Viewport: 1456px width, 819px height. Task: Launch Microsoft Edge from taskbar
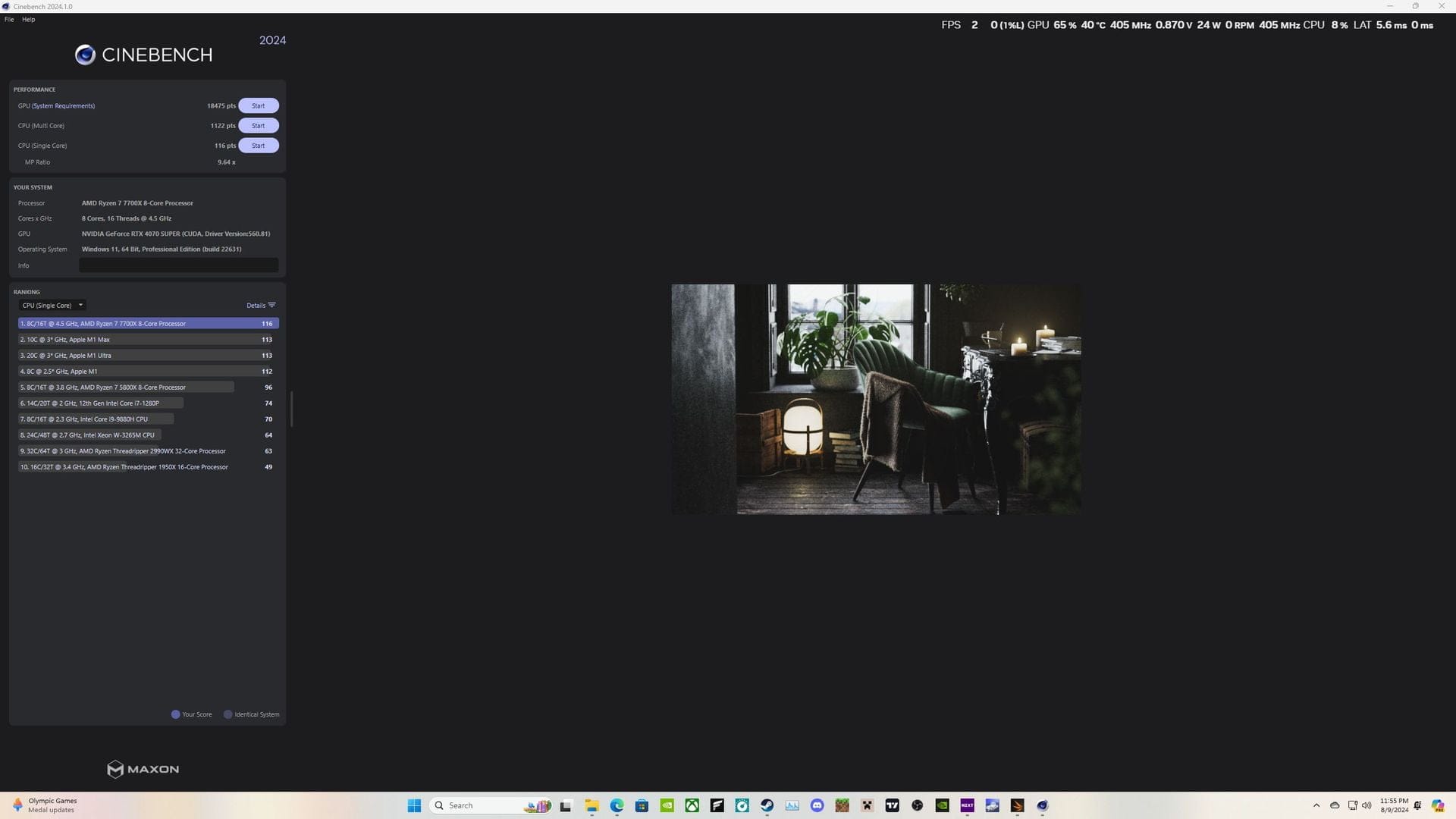[617, 805]
